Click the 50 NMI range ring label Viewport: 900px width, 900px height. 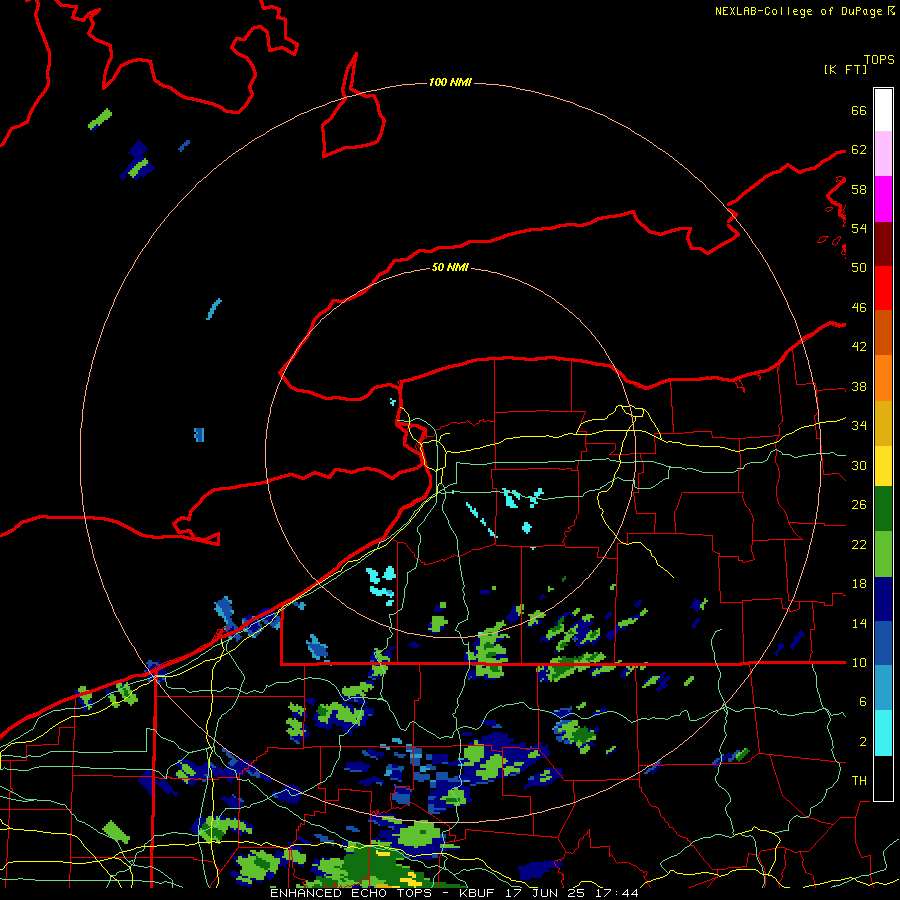[450, 267]
